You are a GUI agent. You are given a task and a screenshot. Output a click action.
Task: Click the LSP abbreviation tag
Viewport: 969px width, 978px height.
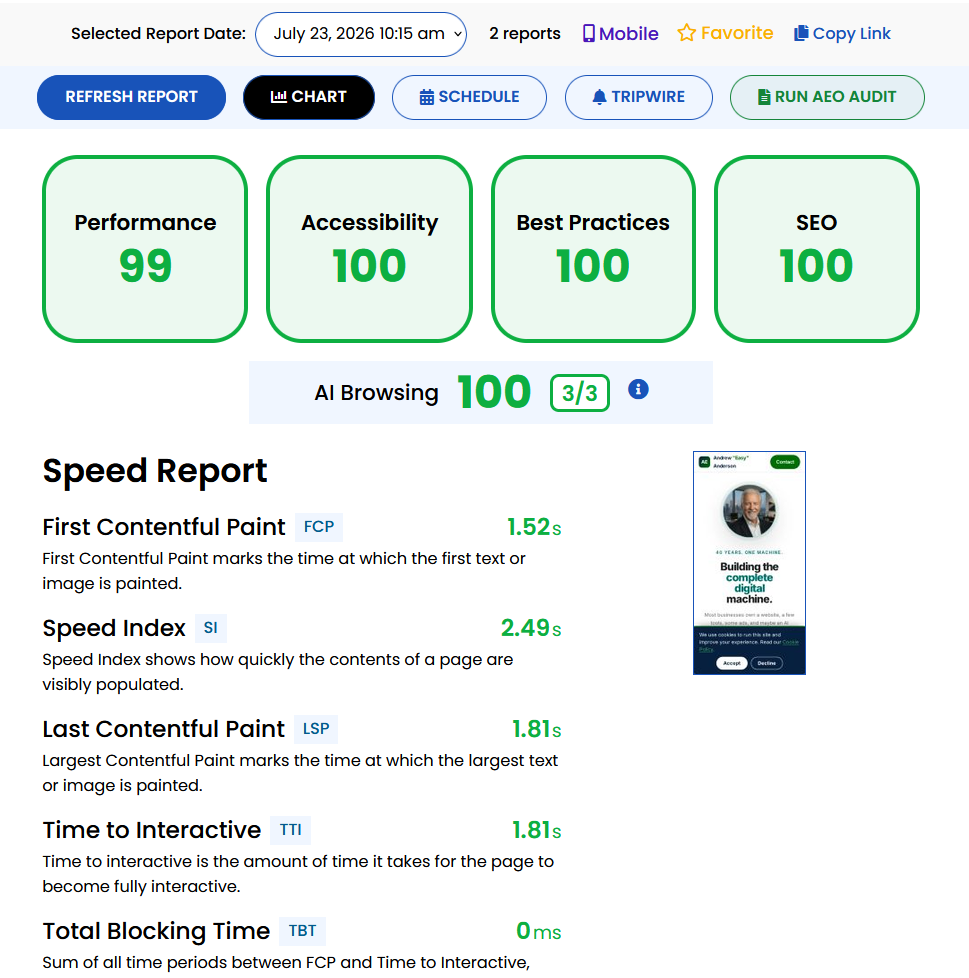point(316,729)
